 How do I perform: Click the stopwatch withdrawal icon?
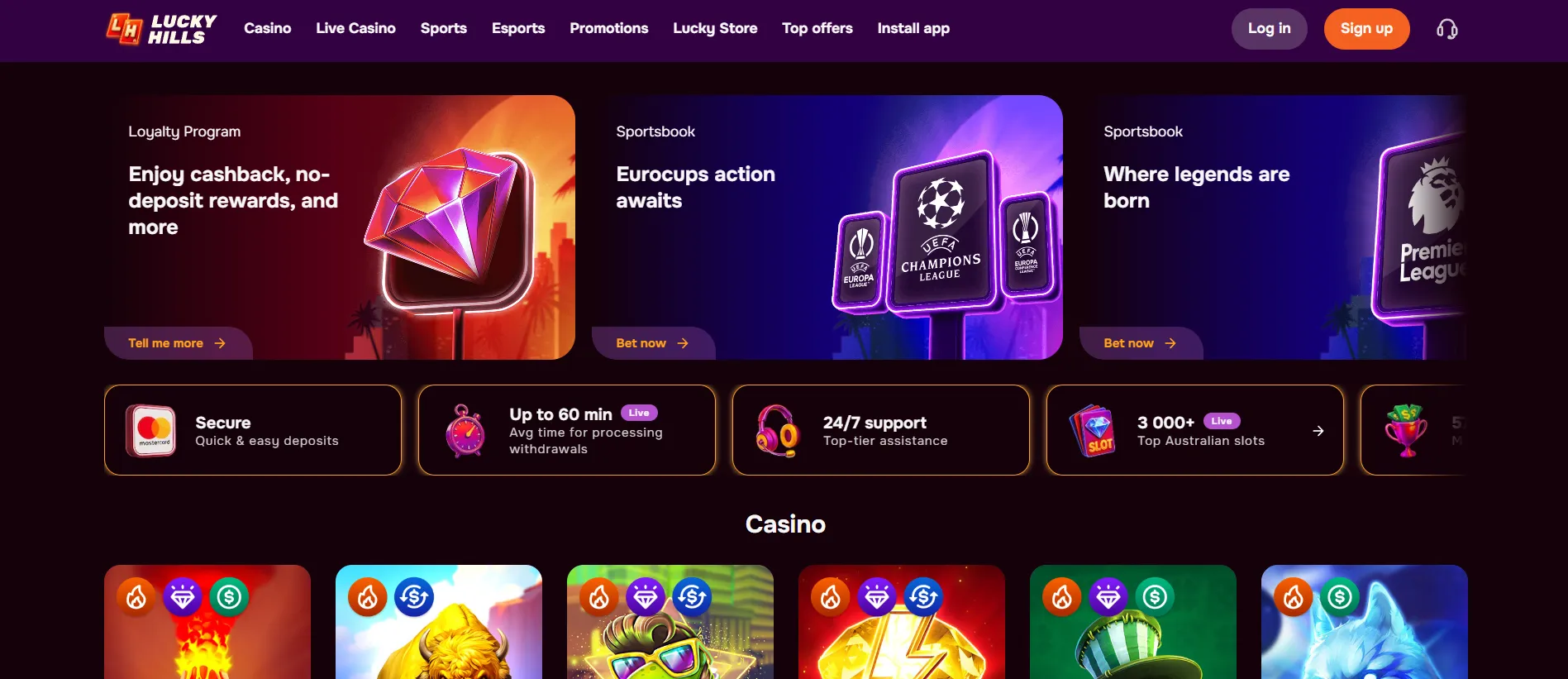pos(465,430)
